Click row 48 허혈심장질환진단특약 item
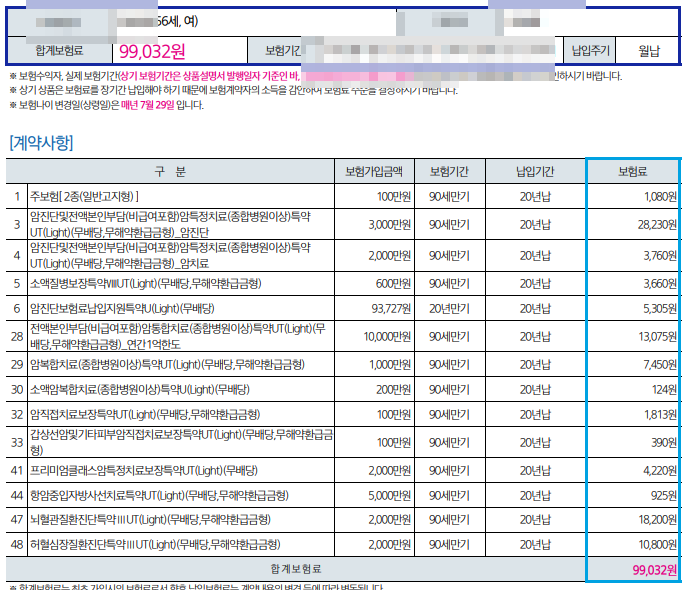Viewport: 684px width, 590px height. coord(155,545)
